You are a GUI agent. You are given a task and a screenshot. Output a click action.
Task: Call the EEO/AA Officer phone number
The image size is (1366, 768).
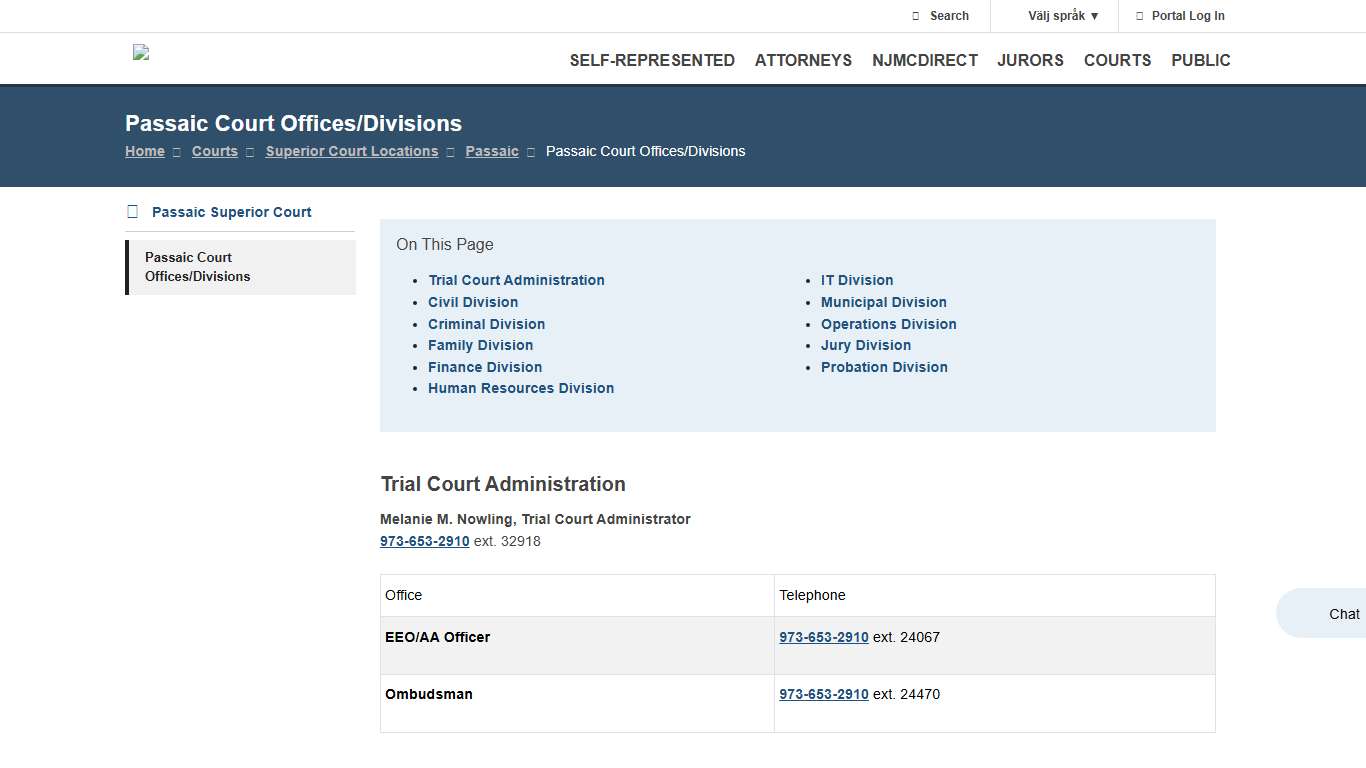pos(823,637)
